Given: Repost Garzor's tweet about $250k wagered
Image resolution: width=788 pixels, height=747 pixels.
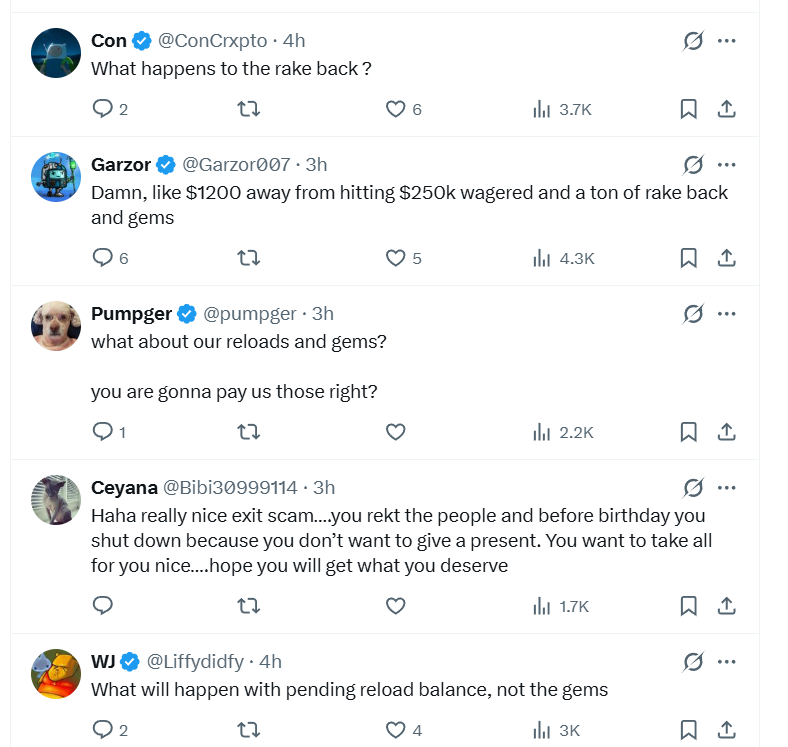Looking at the screenshot, I should (248, 258).
